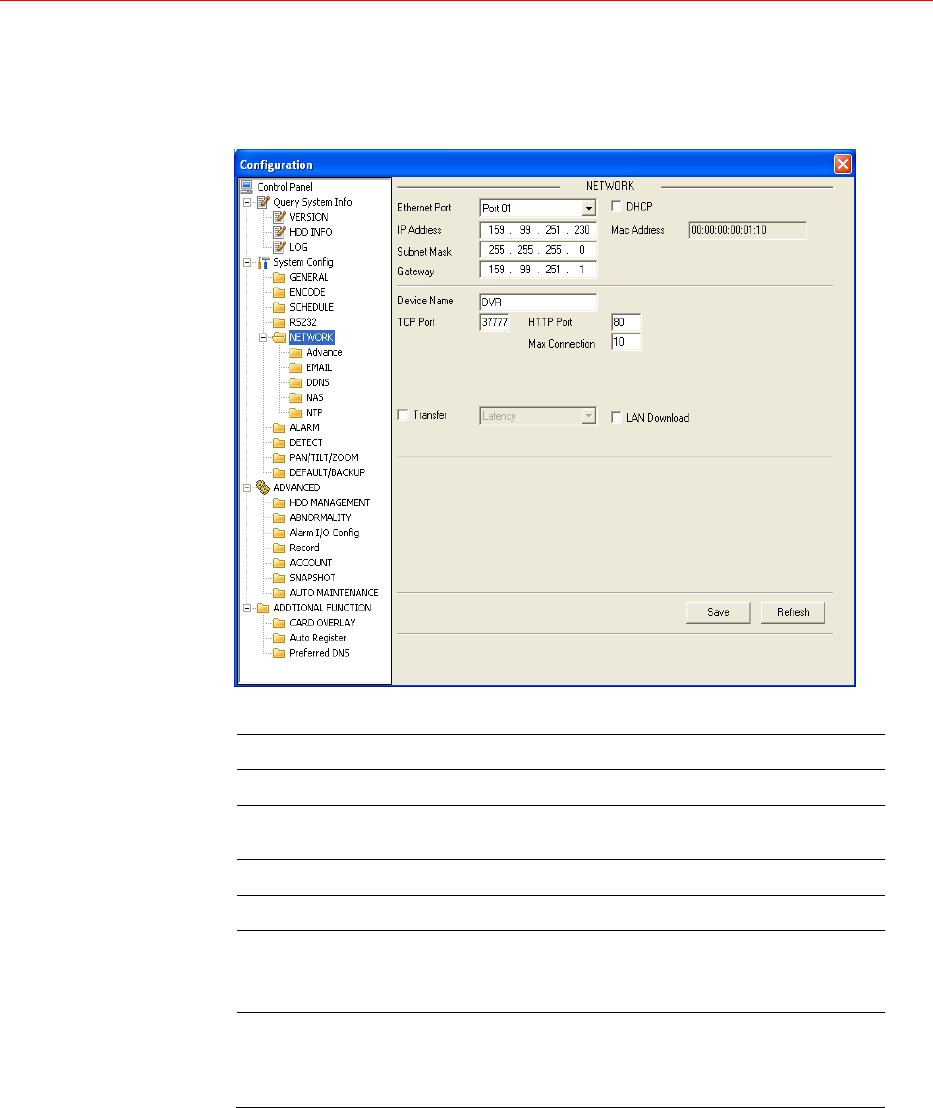
Task: Click the Mac Address field
Action: pyautogui.click(x=748, y=230)
